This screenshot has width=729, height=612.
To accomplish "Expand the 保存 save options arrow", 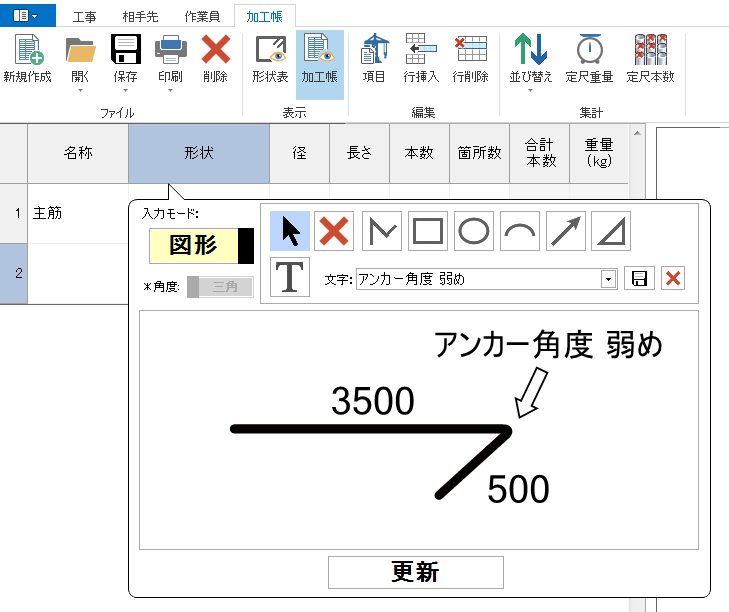I will (x=126, y=89).
